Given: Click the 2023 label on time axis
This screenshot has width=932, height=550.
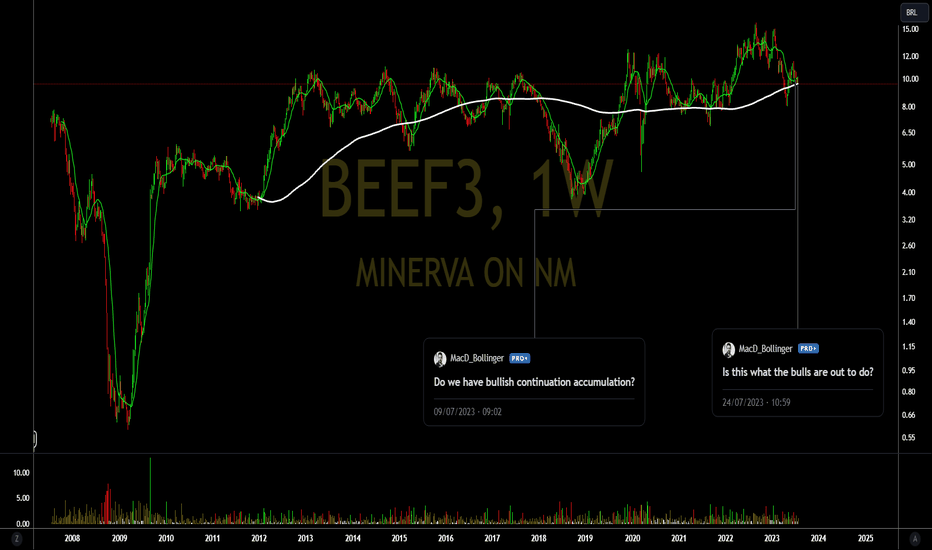Looking at the screenshot, I should pos(772,539).
